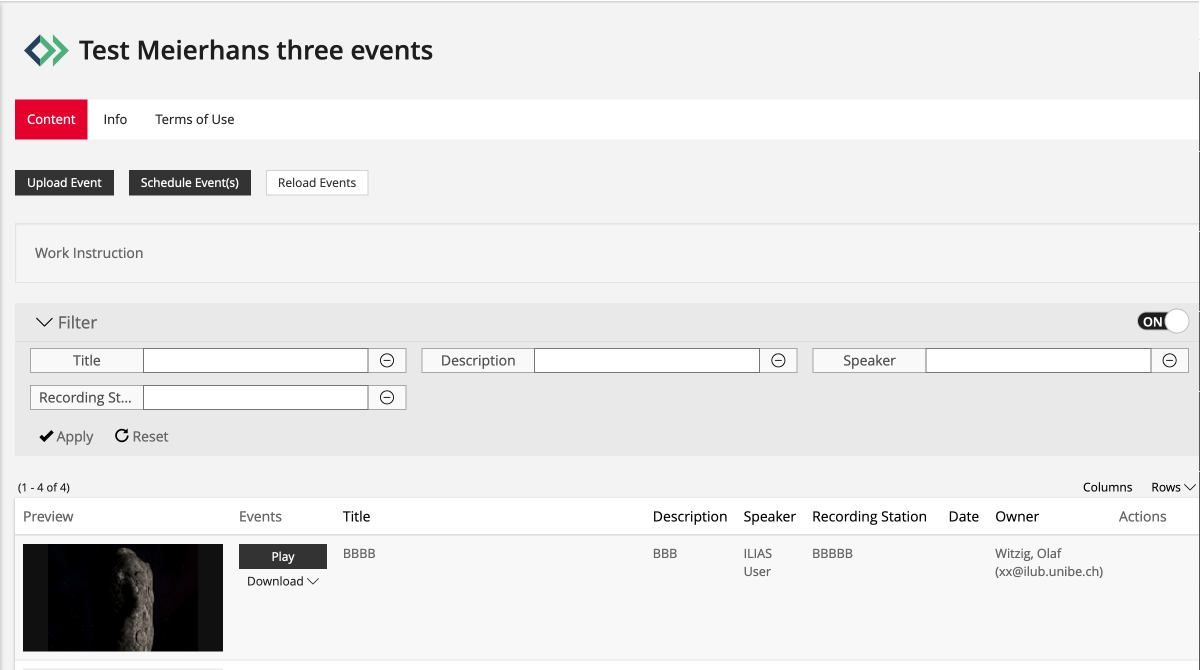Viewport: 1200px width, 670px height.
Task: Collapse the Filter section via its chevron
Action: tap(42, 321)
